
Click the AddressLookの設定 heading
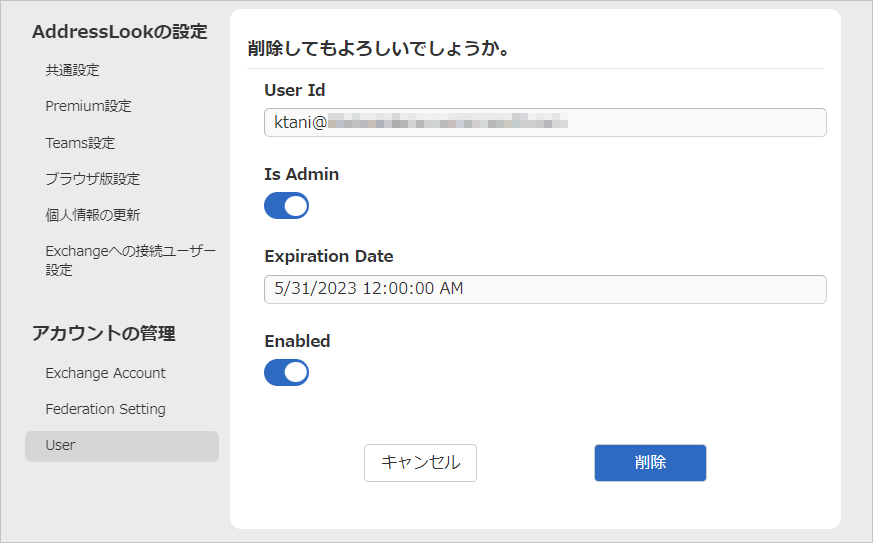(x=120, y=32)
